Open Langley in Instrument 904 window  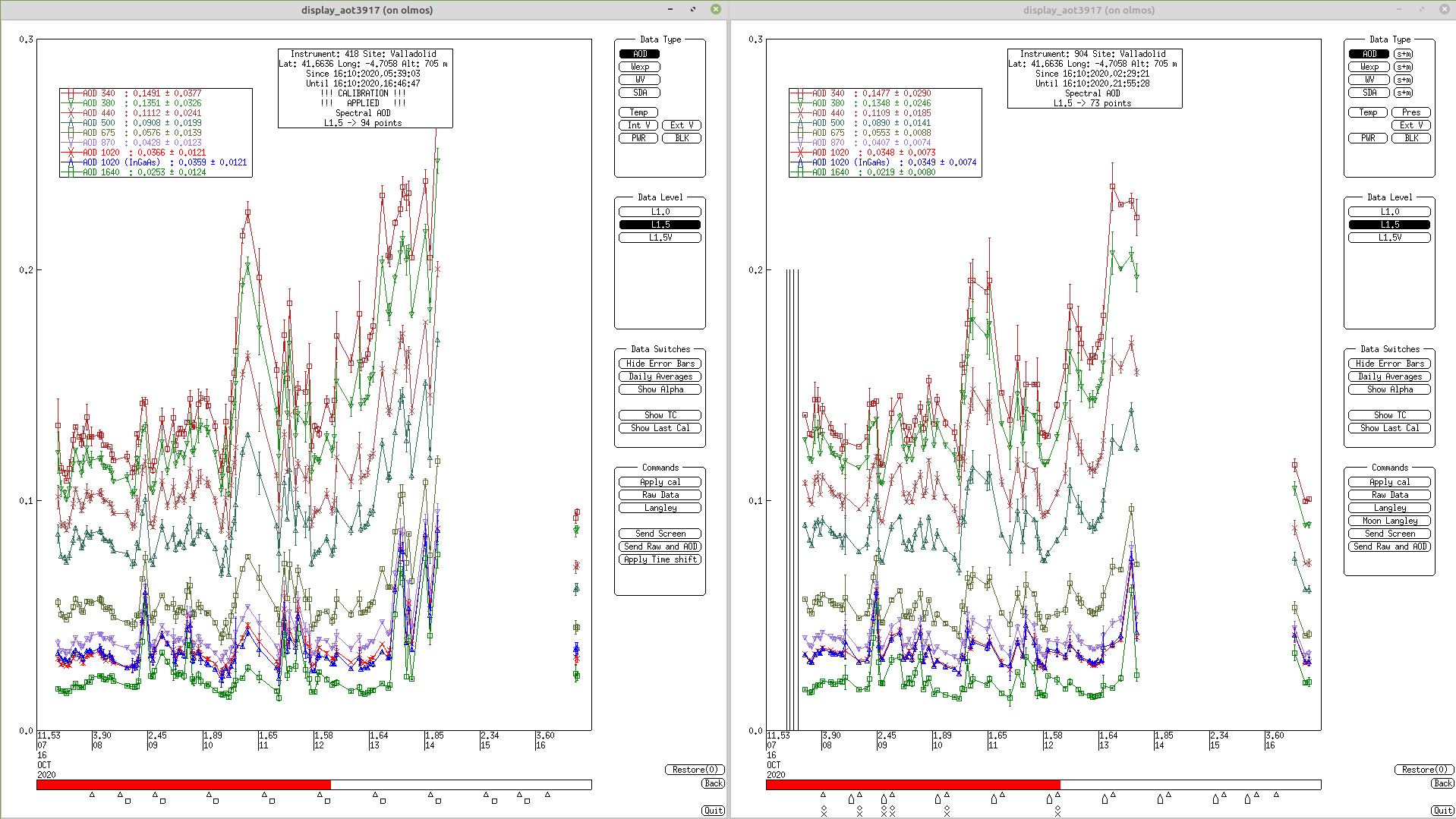coord(1389,508)
